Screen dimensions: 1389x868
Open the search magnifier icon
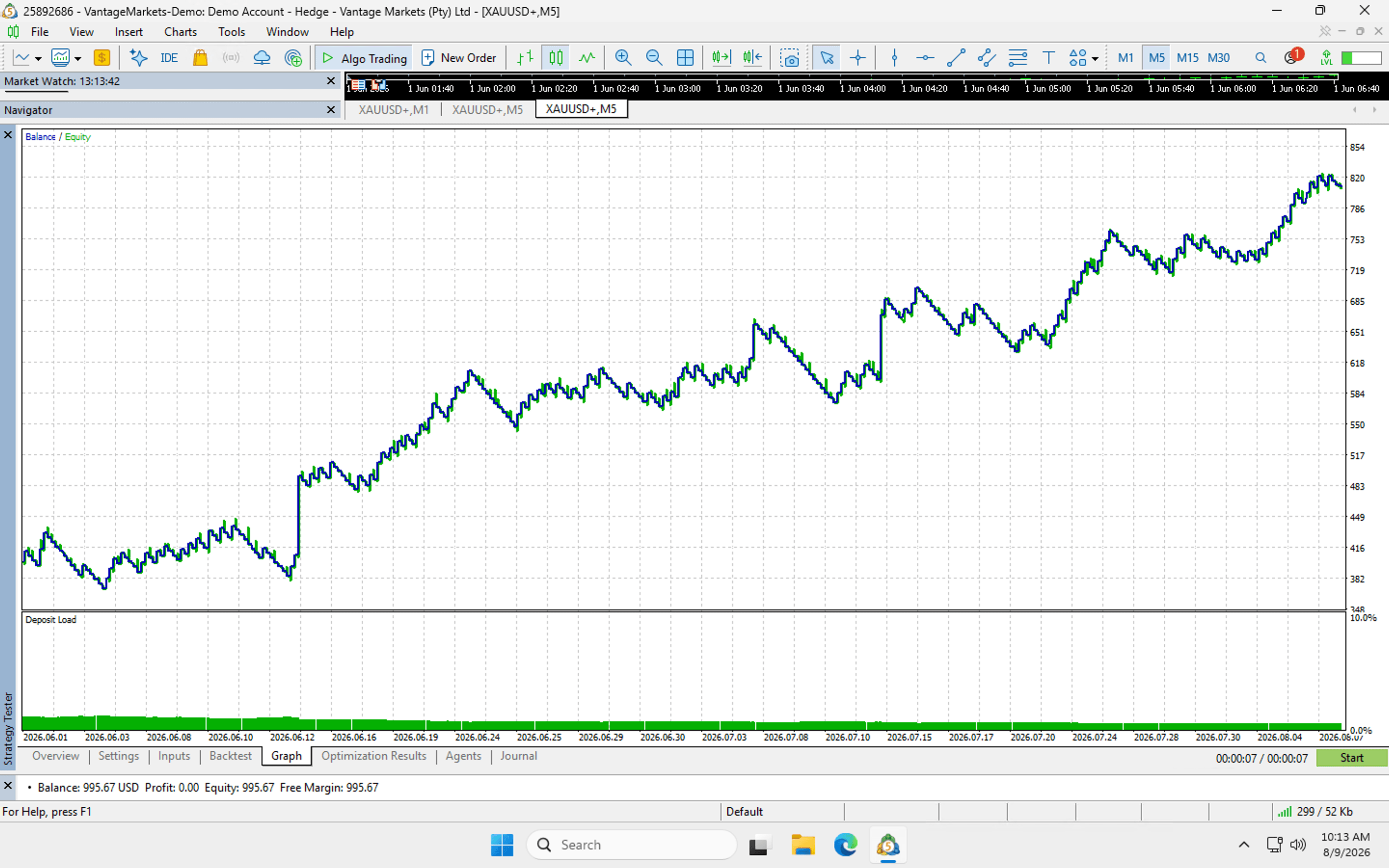click(1260, 58)
